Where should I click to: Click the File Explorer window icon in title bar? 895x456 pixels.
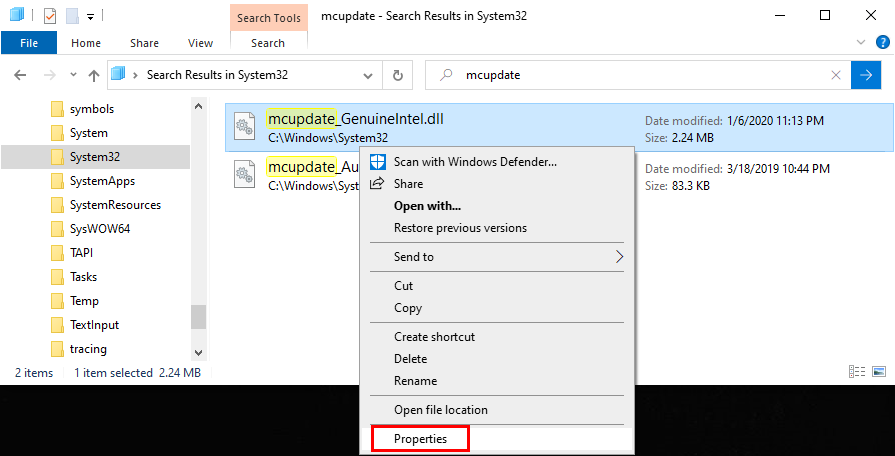17,15
